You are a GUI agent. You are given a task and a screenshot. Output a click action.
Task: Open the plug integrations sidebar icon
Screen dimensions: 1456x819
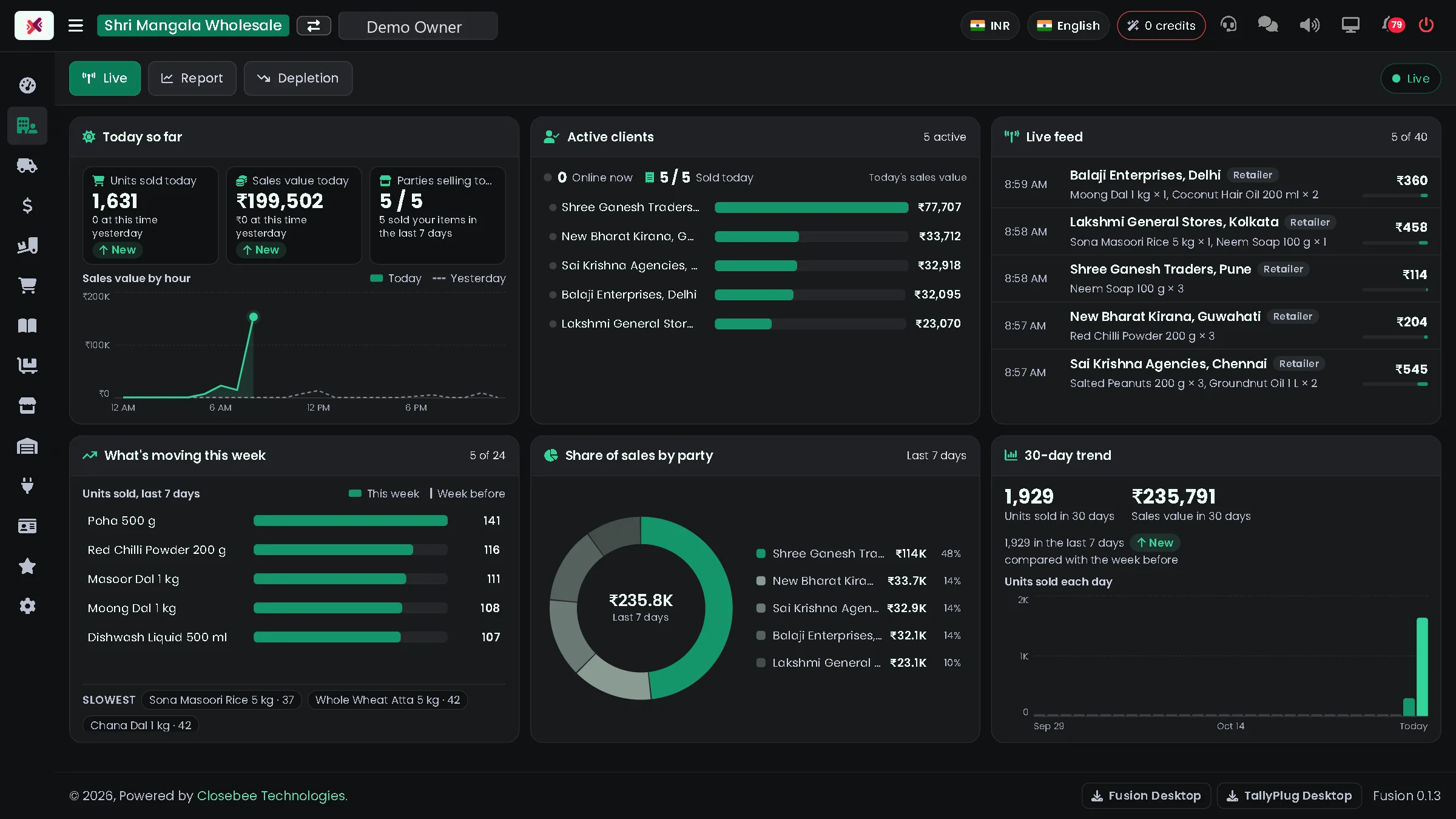point(27,485)
